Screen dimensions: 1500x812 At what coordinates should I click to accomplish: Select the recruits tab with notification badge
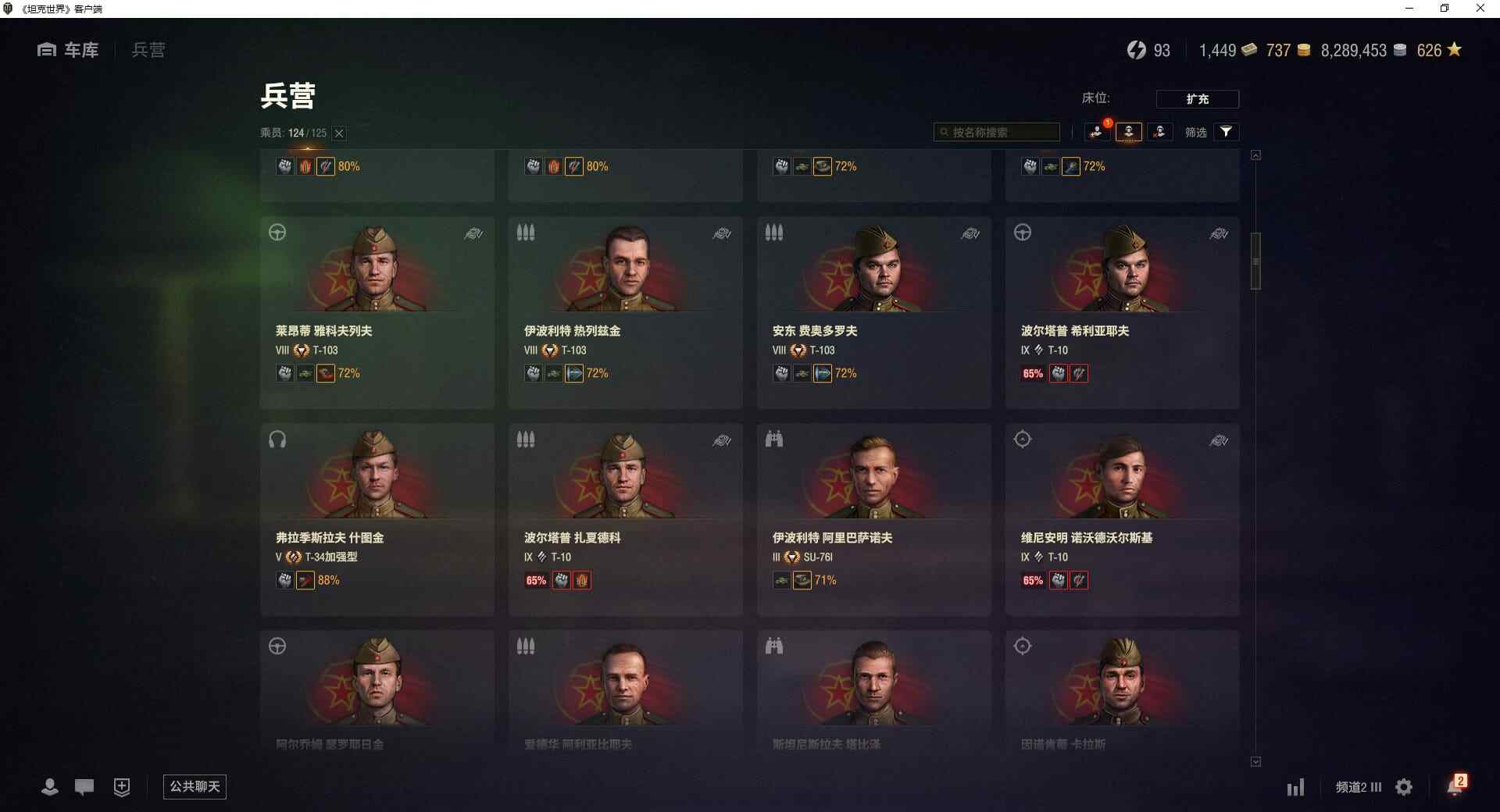click(x=1098, y=132)
